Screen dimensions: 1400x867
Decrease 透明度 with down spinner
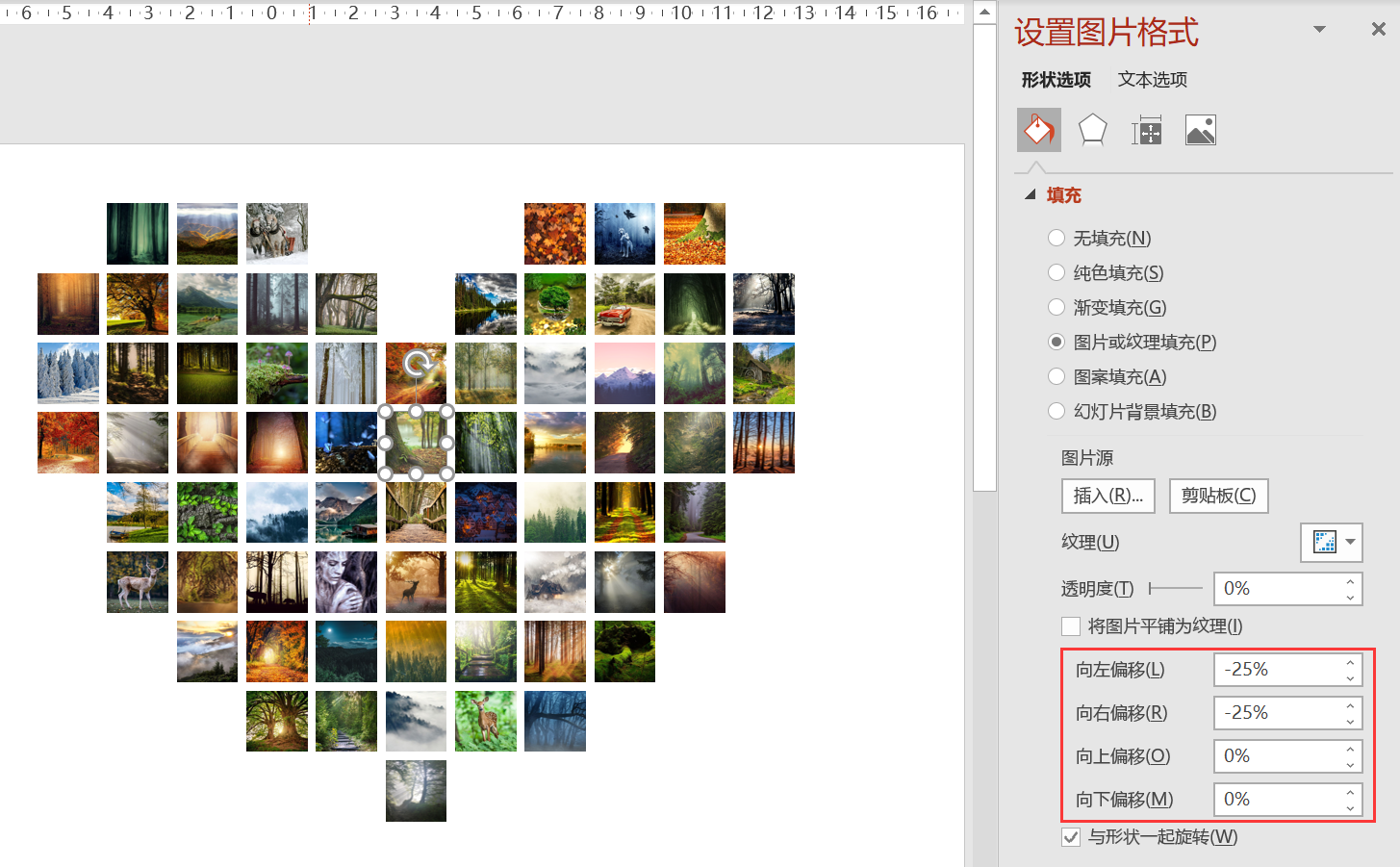(x=1350, y=597)
